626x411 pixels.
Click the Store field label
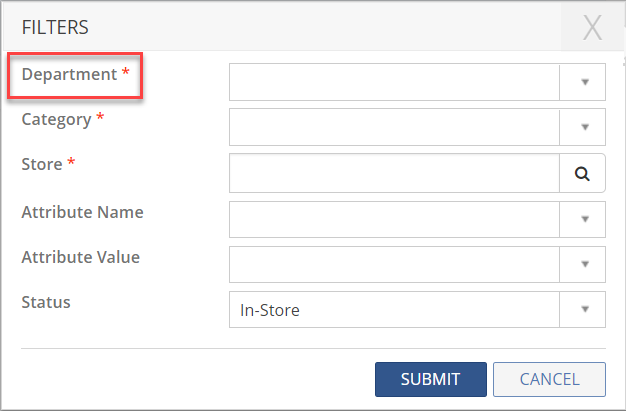[x=43, y=165]
